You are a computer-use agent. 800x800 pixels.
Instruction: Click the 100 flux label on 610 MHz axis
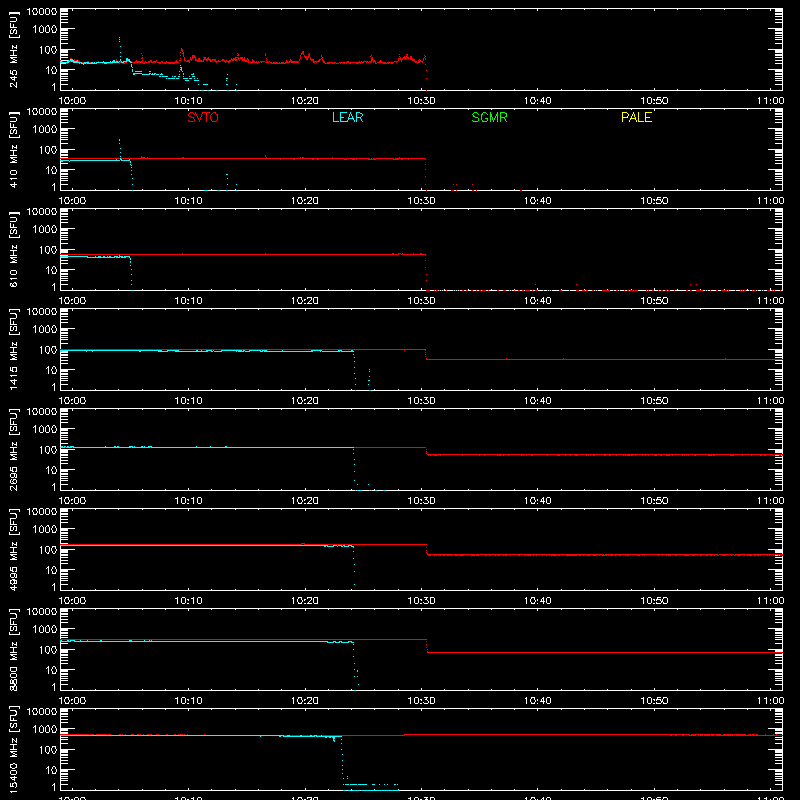tap(48, 250)
